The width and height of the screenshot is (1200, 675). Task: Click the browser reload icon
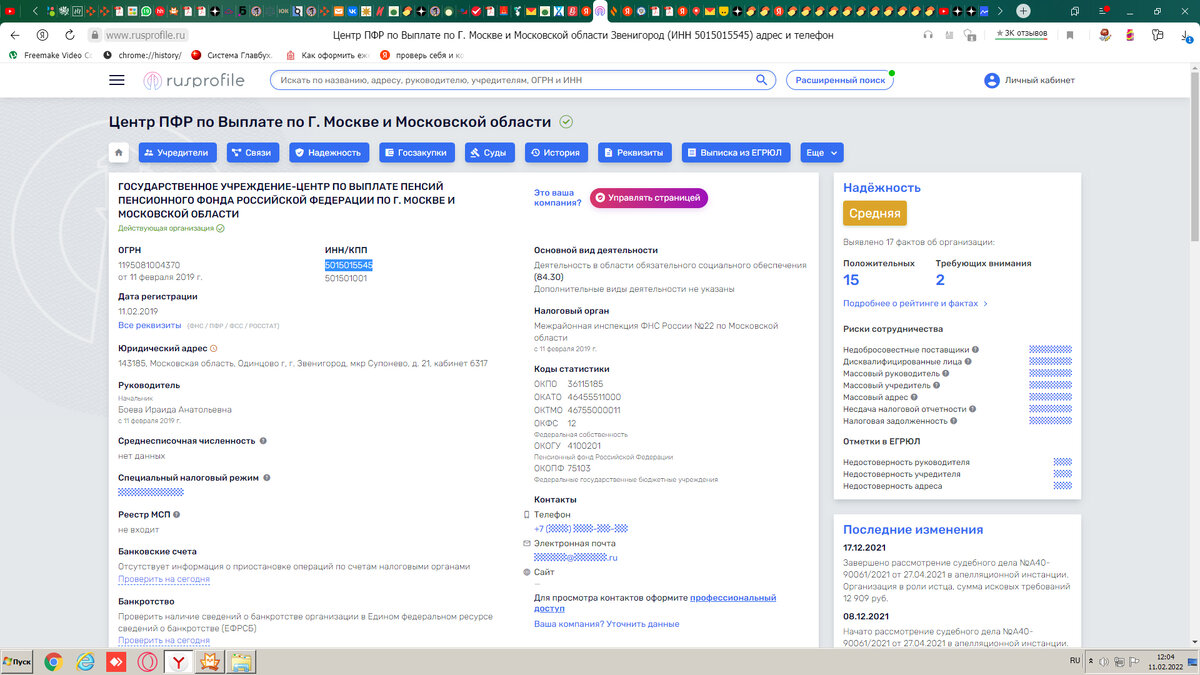point(68,35)
